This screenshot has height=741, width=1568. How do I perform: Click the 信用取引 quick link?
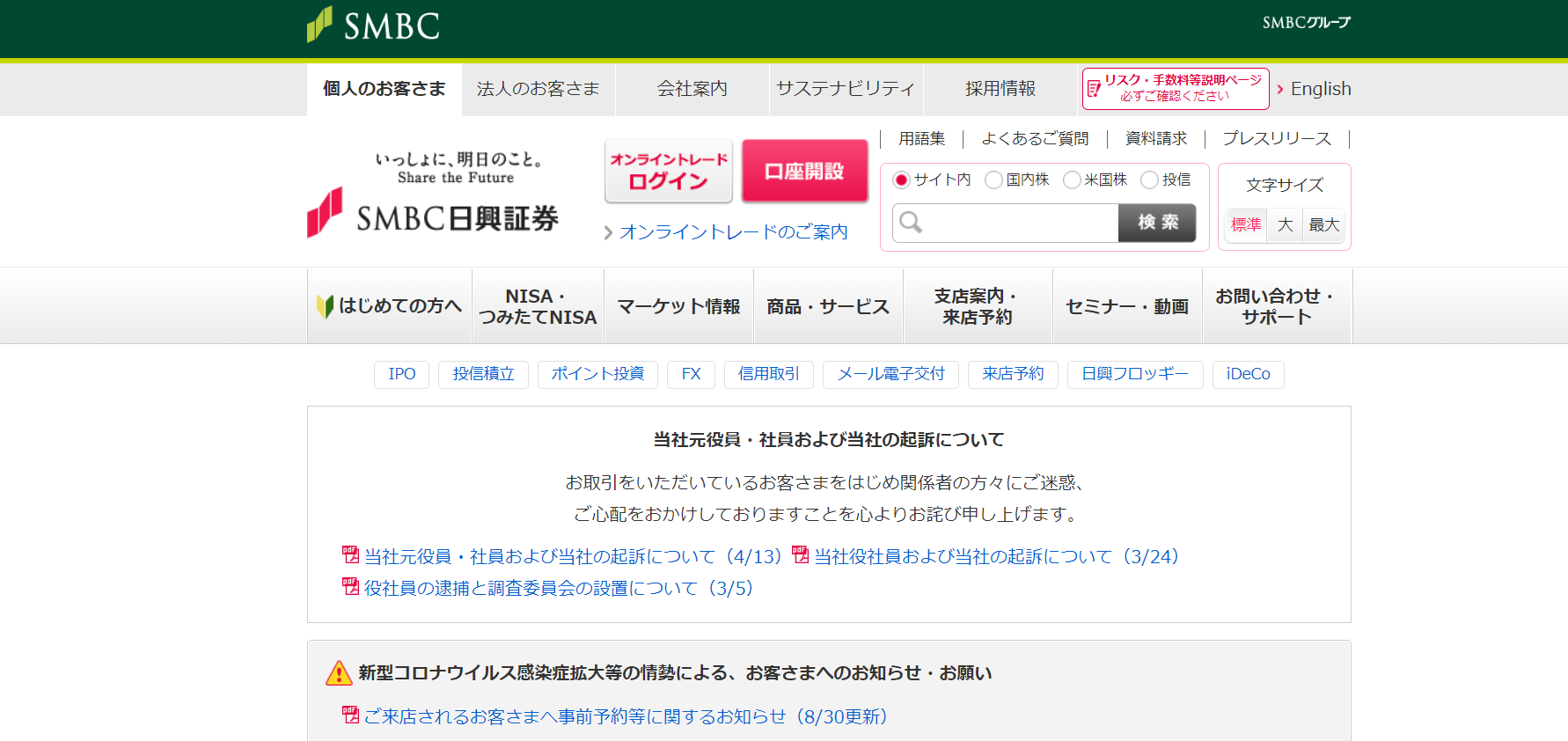pyautogui.click(x=769, y=374)
